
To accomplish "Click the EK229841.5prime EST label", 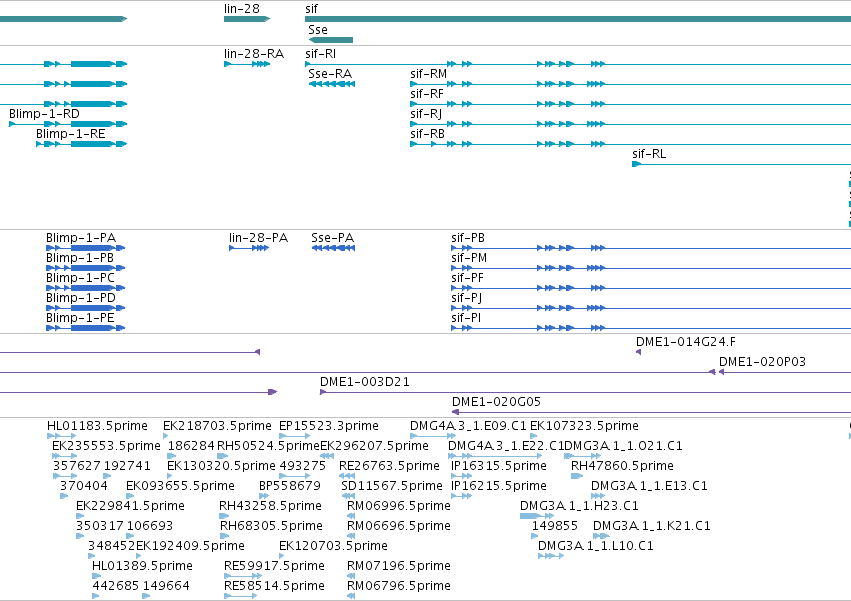I will (130, 505).
